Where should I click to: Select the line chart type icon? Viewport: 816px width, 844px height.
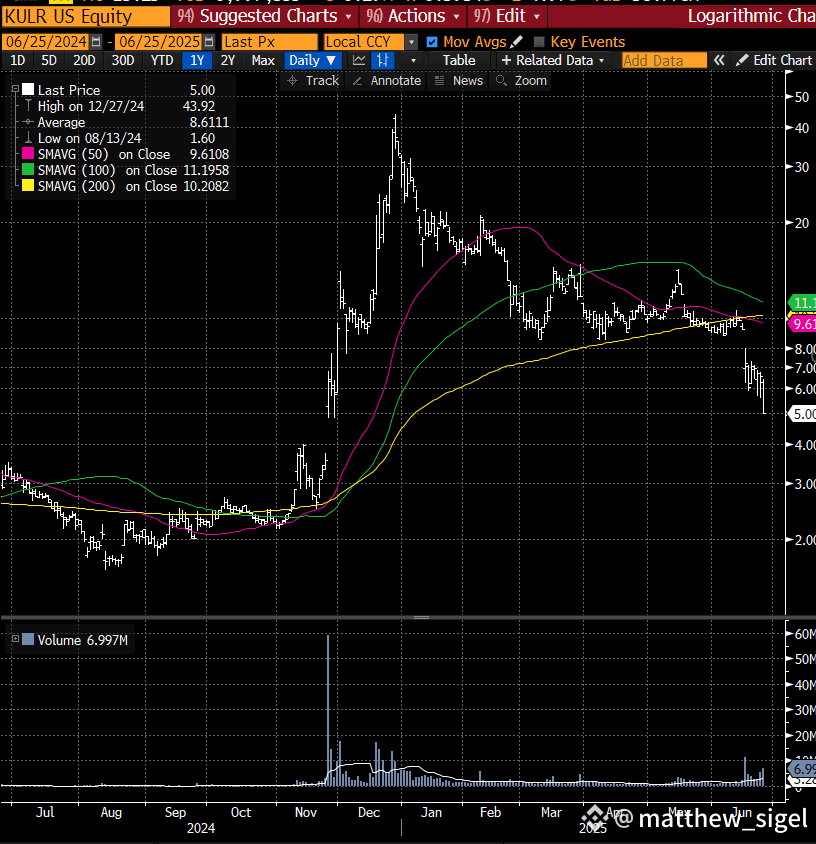359,60
